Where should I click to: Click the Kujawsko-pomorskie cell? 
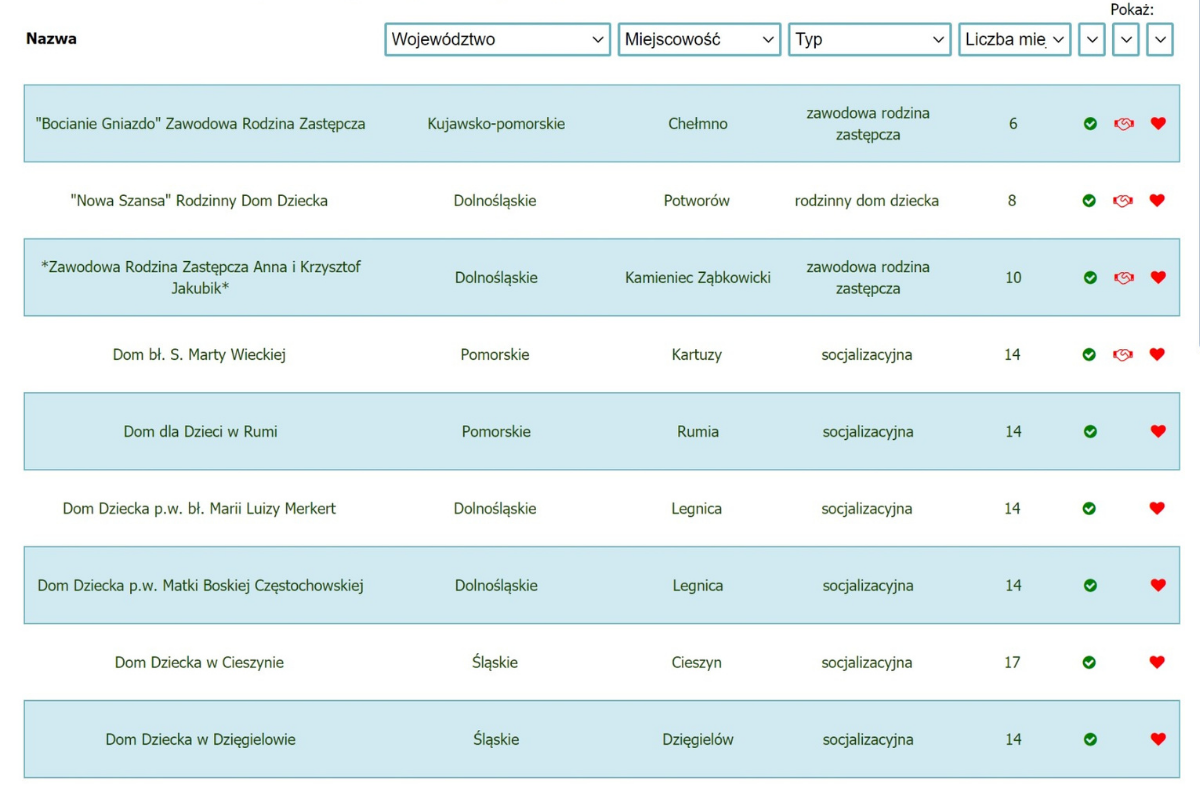[x=496, y=124]
